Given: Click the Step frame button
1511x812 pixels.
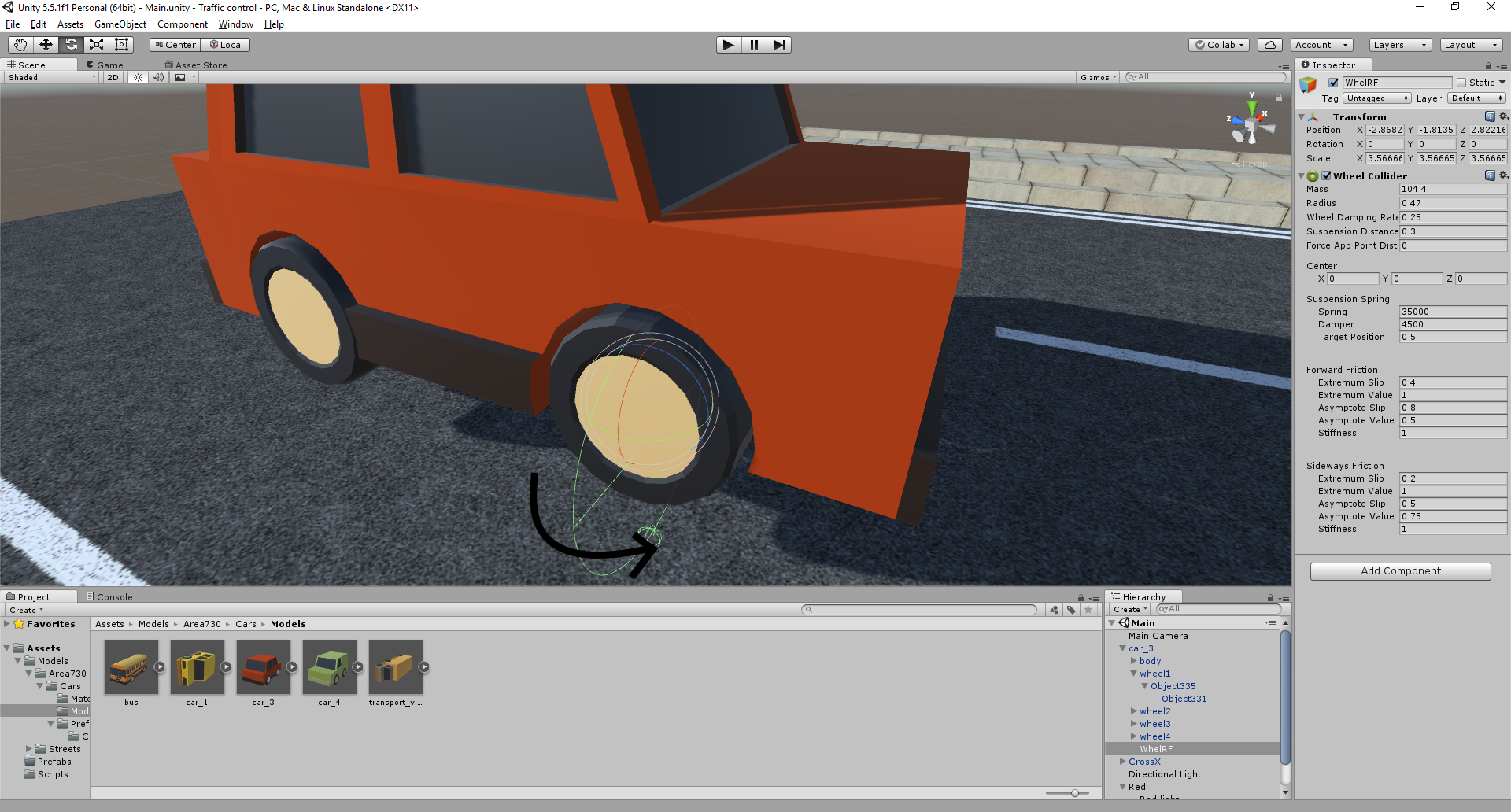Looking at the screenshot, I should [779, 45].
